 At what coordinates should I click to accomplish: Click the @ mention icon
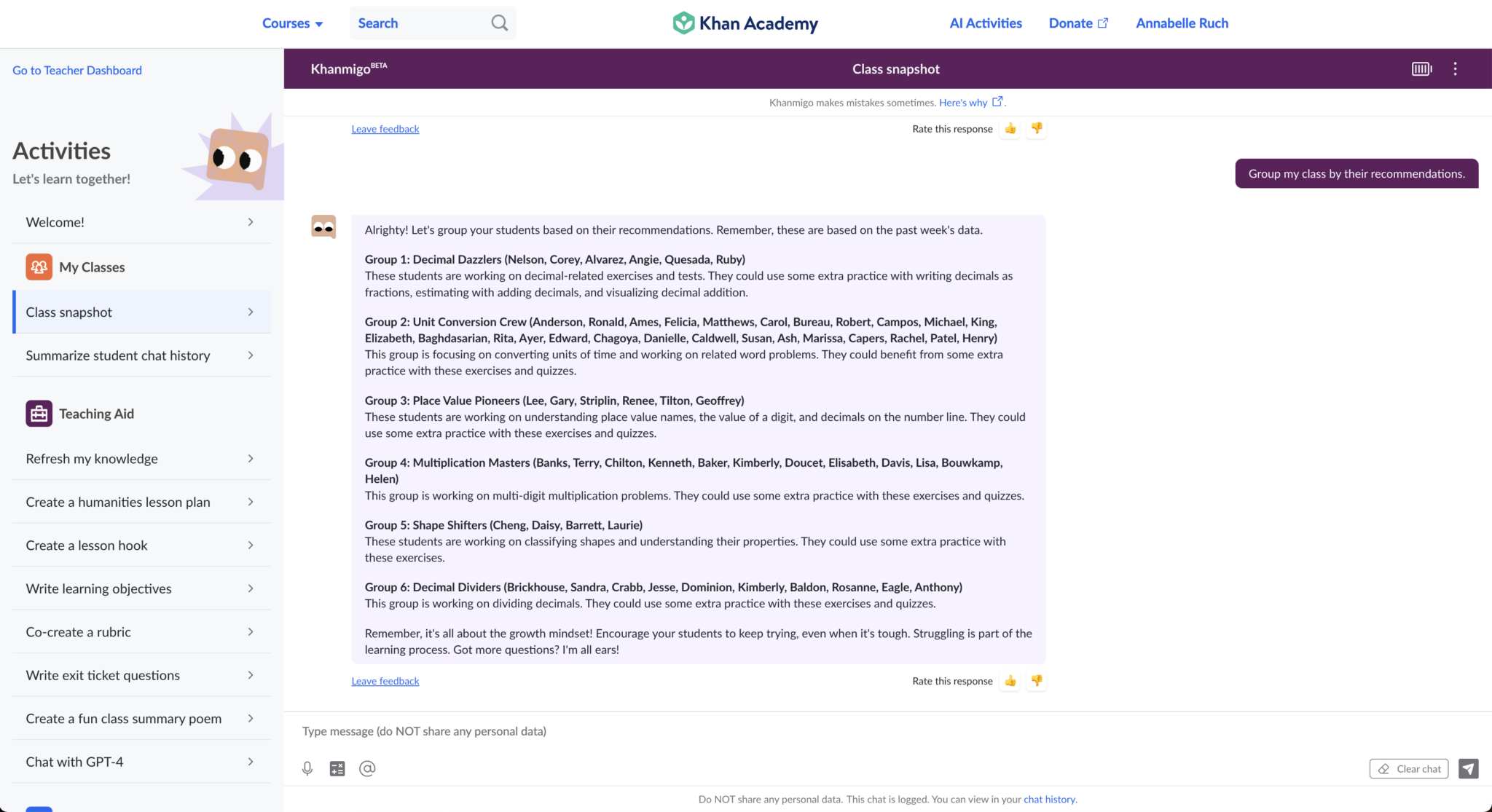[x=367, y=768]
